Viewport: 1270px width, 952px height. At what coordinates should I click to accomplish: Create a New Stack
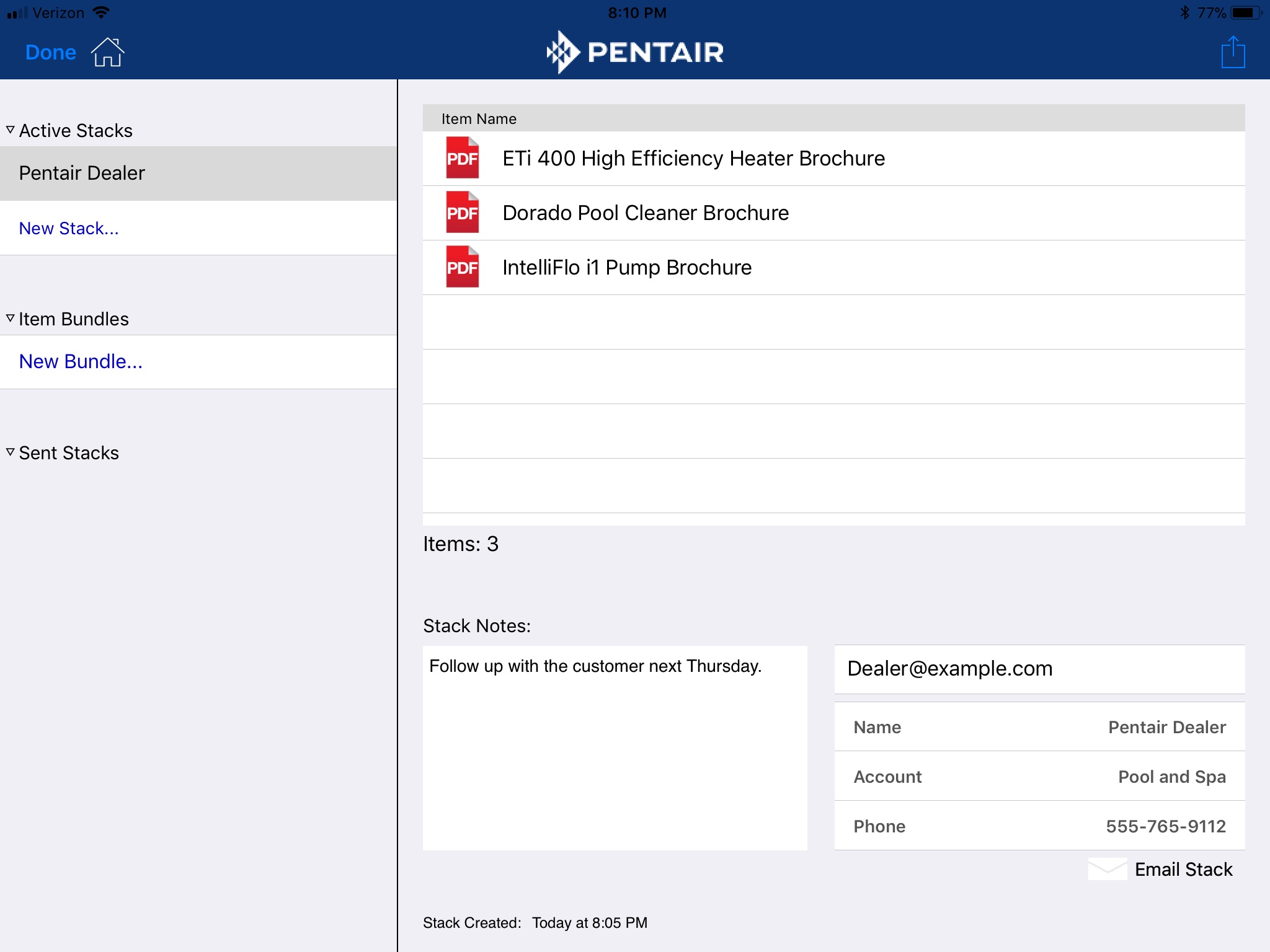(69, 228)
